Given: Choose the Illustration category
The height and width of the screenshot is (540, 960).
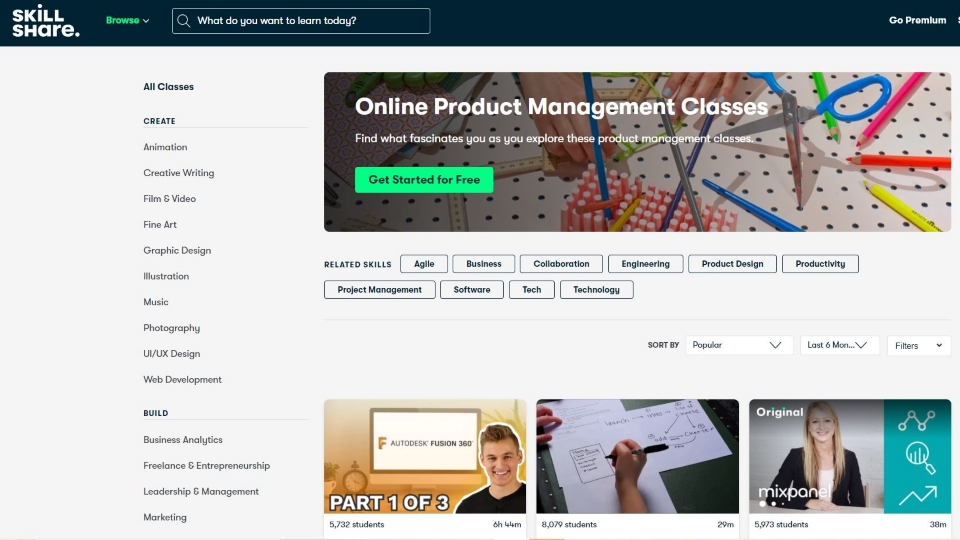Looking at the screenshot, I should pyautogui.click(x=166, y=276).
